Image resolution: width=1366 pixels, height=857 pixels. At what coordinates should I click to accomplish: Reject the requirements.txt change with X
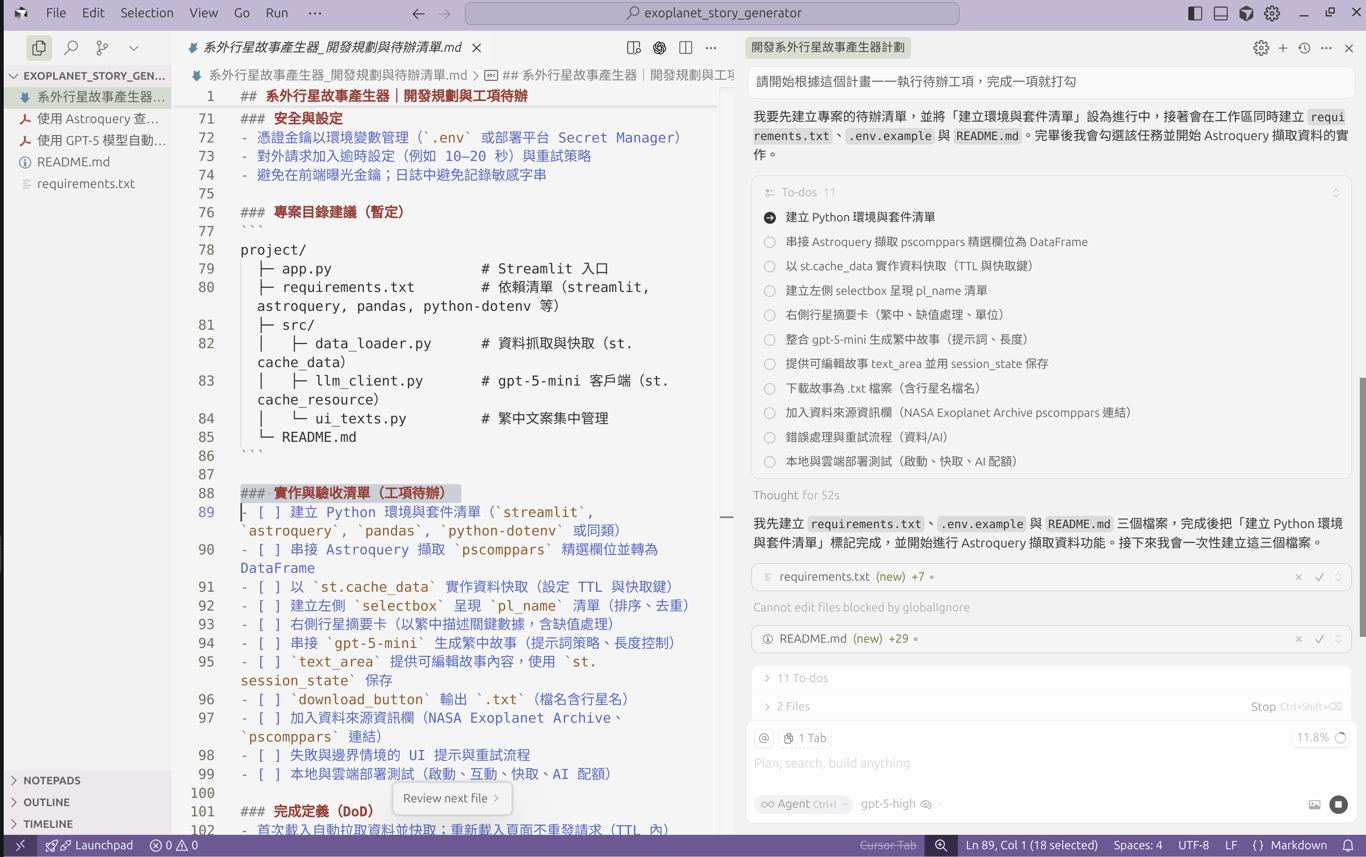tap(1299, 577)
